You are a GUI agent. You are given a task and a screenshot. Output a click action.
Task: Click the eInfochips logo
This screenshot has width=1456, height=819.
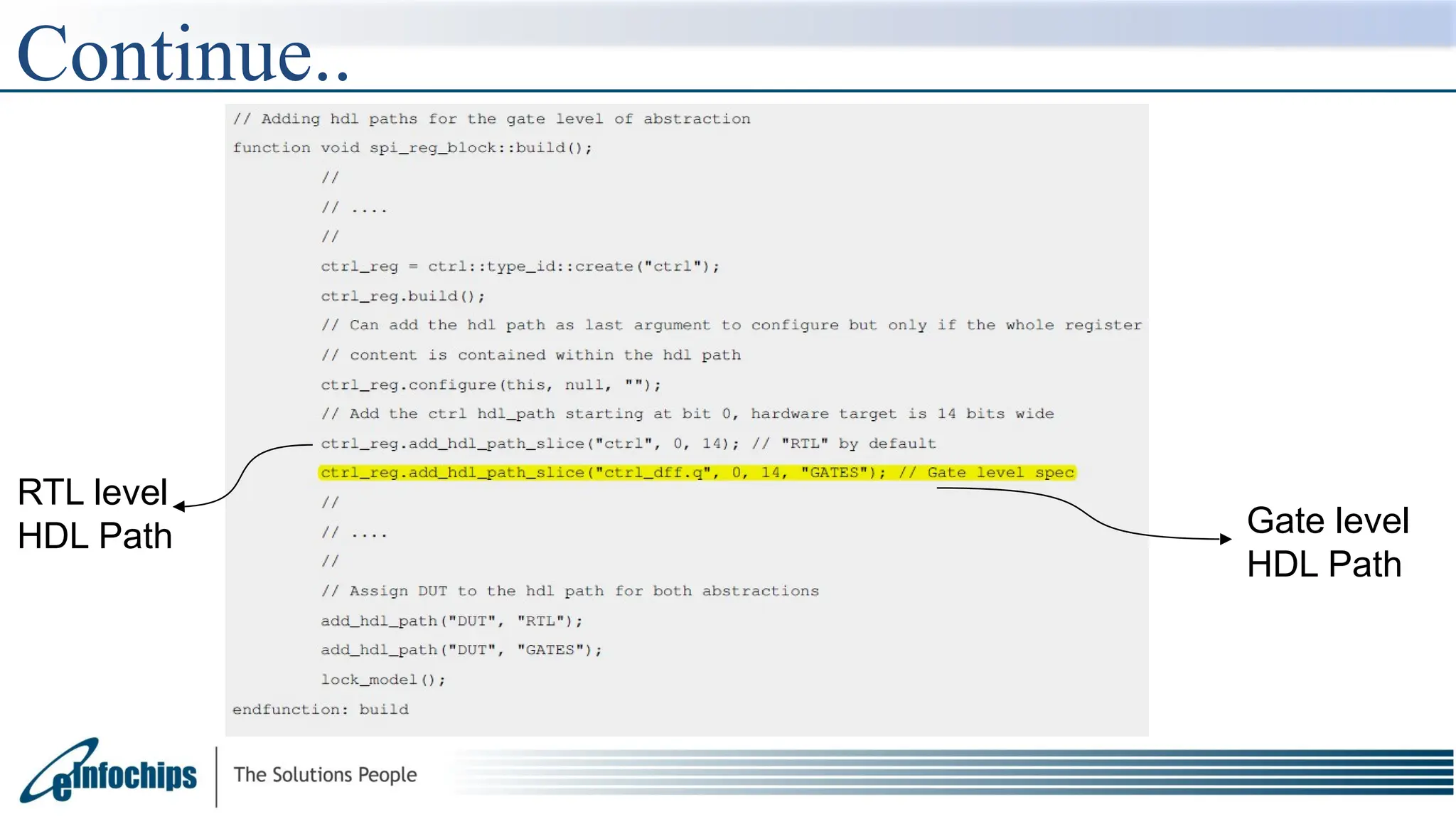point(108,772)
